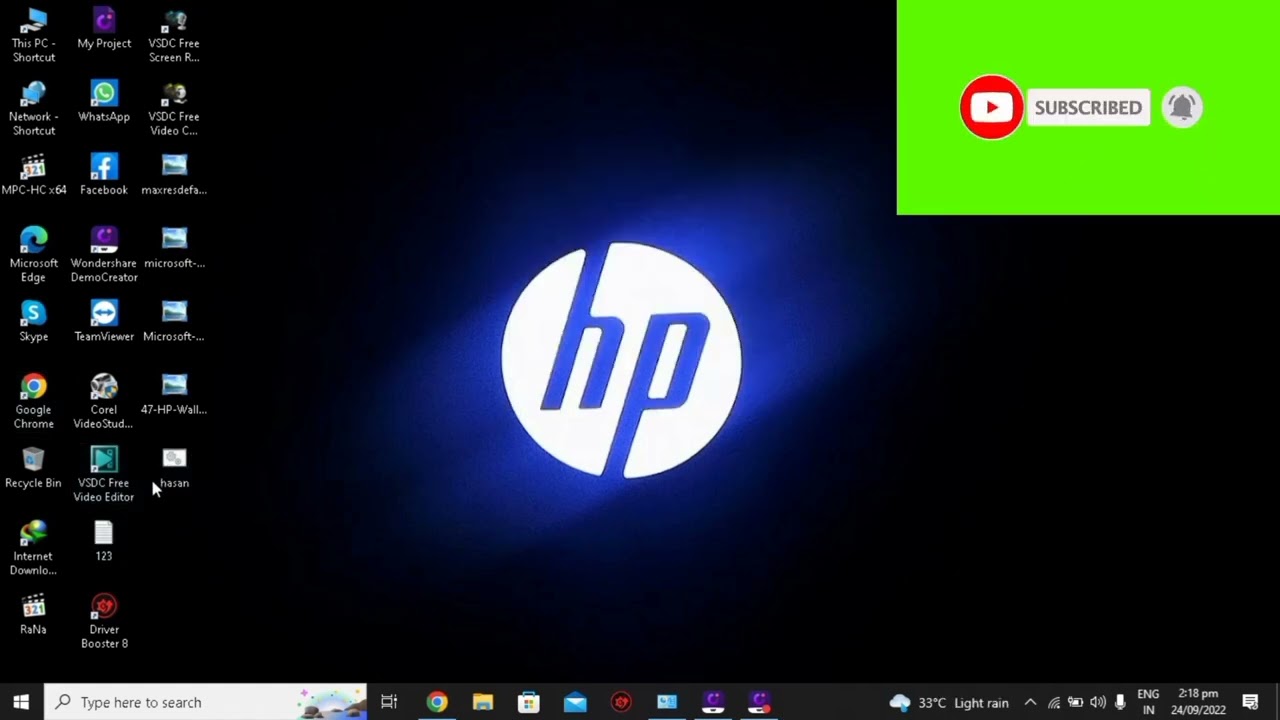
Task: Open File Explorer from the taskbar
Action: pos(483,702)
